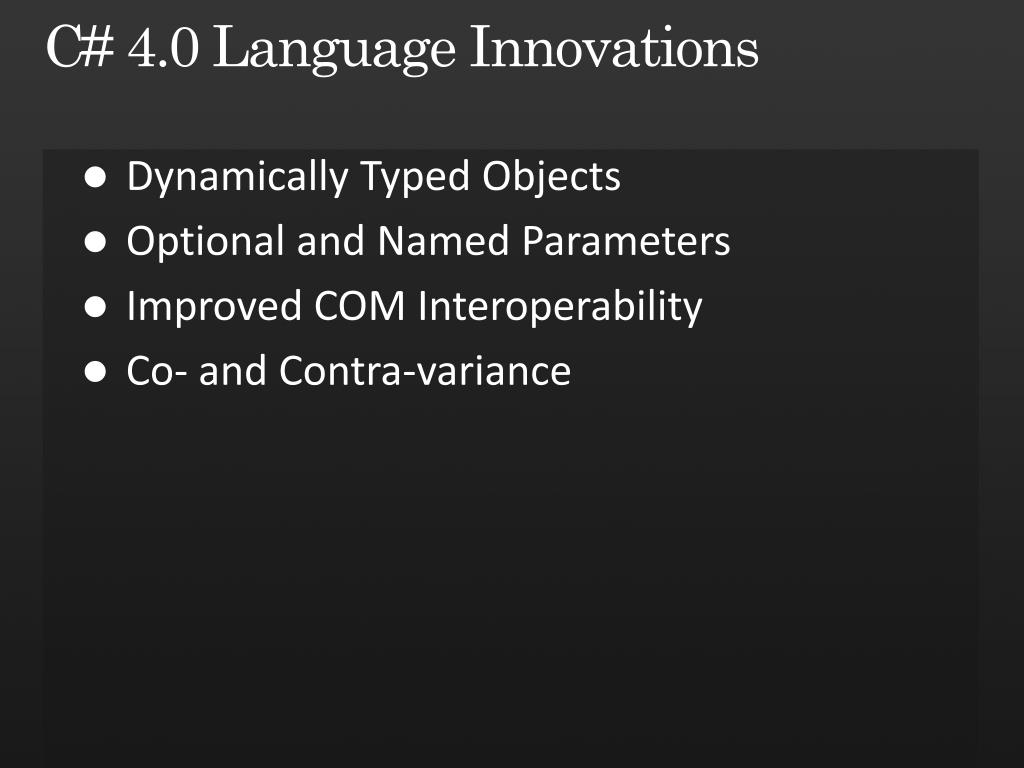Select the word "Language" in the slide title
Screen dimensions: 1024x768
click(x=334, y=50)
